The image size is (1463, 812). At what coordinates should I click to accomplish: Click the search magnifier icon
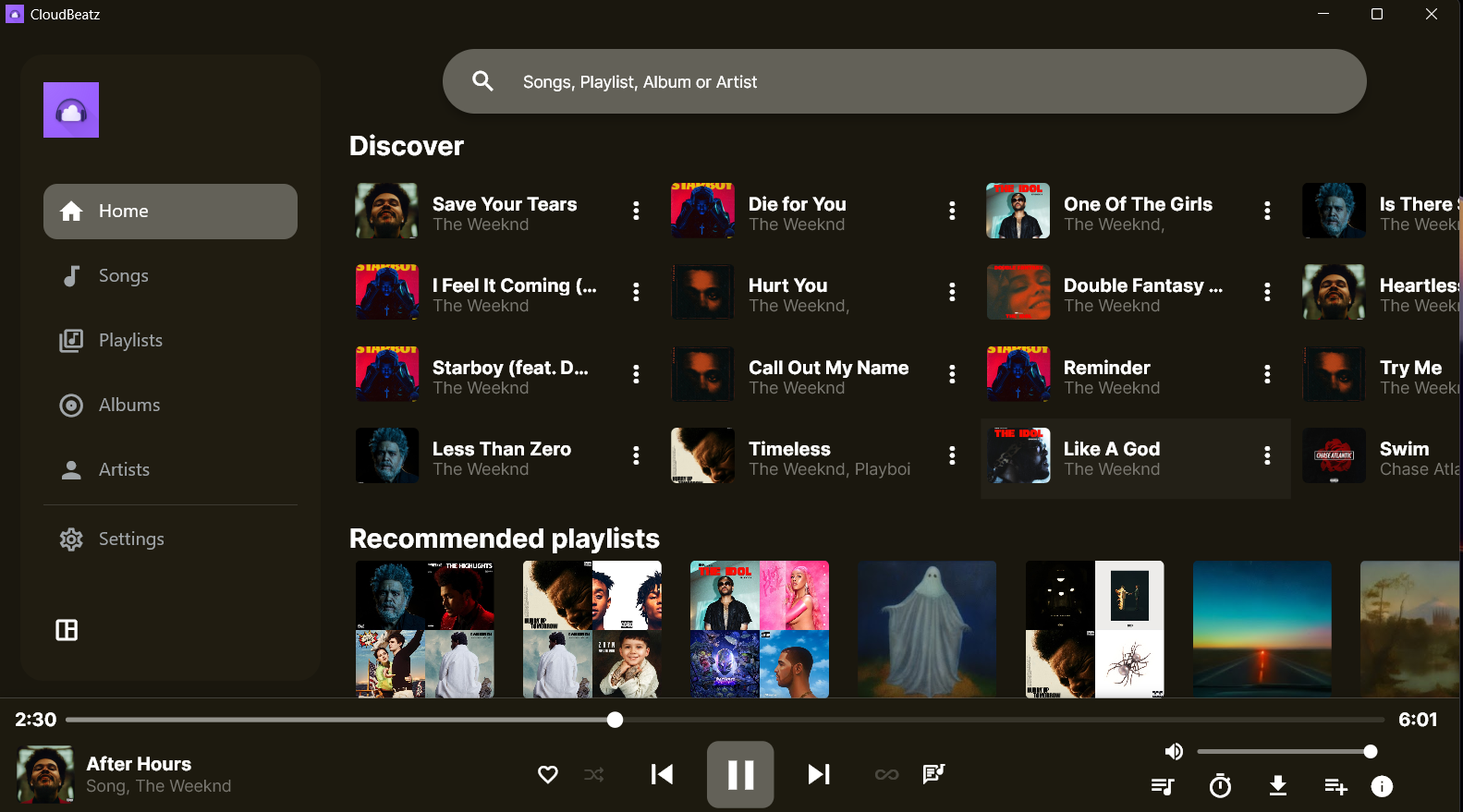[482, 81]
